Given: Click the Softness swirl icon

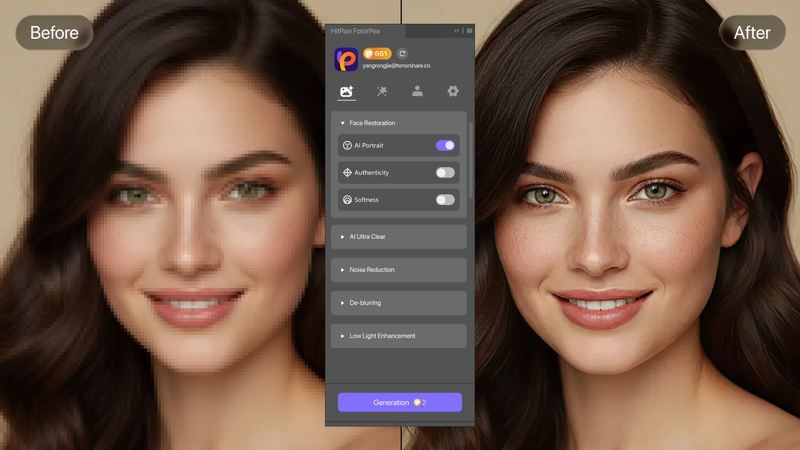Looking at the screenshot, I should 347,199.
